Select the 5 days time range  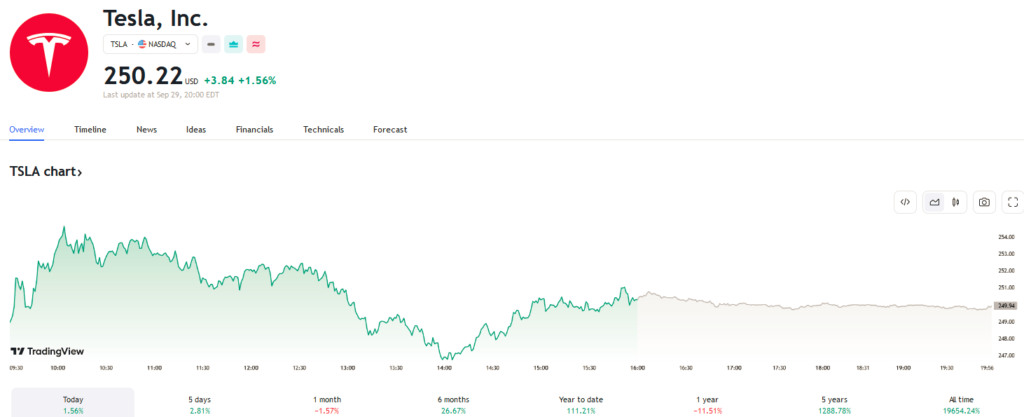pyautogui.click(x=200, y=405)
